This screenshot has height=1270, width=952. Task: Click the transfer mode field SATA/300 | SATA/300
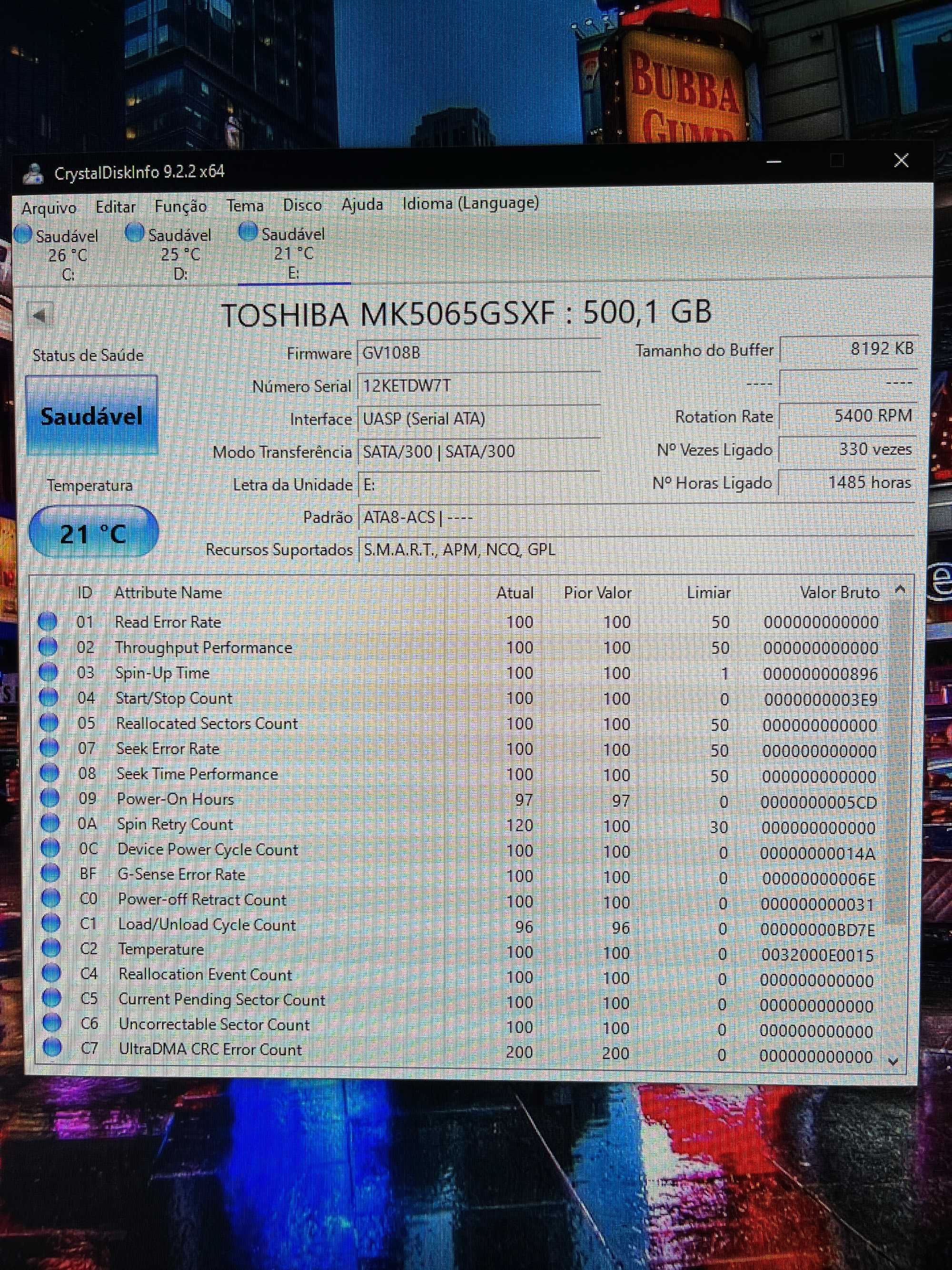coord(478,451)
